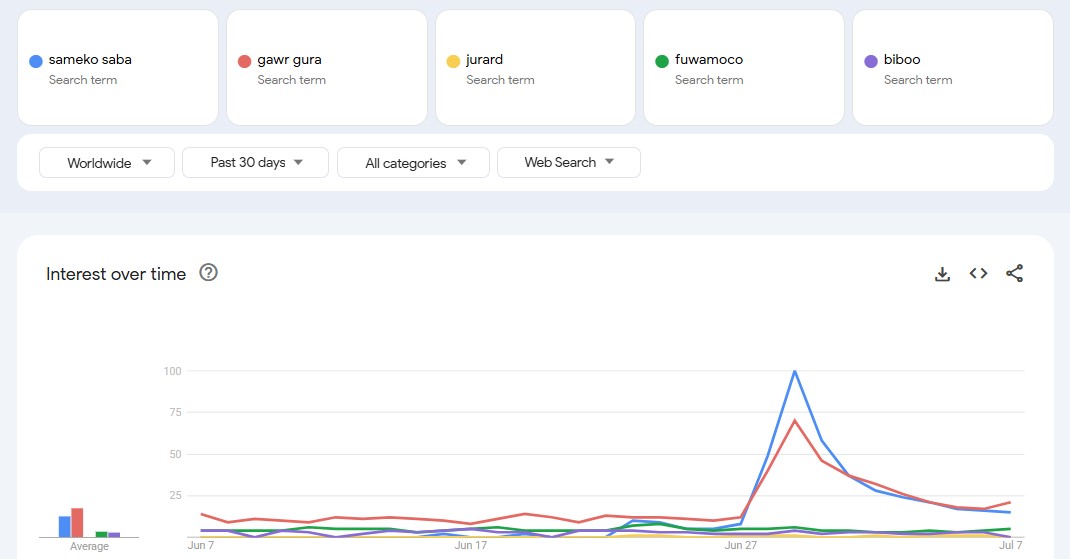The height and width of the screenshot is (559, 1070).
Task: Click the Jun 27 axis label
Action: pos(741,545)
